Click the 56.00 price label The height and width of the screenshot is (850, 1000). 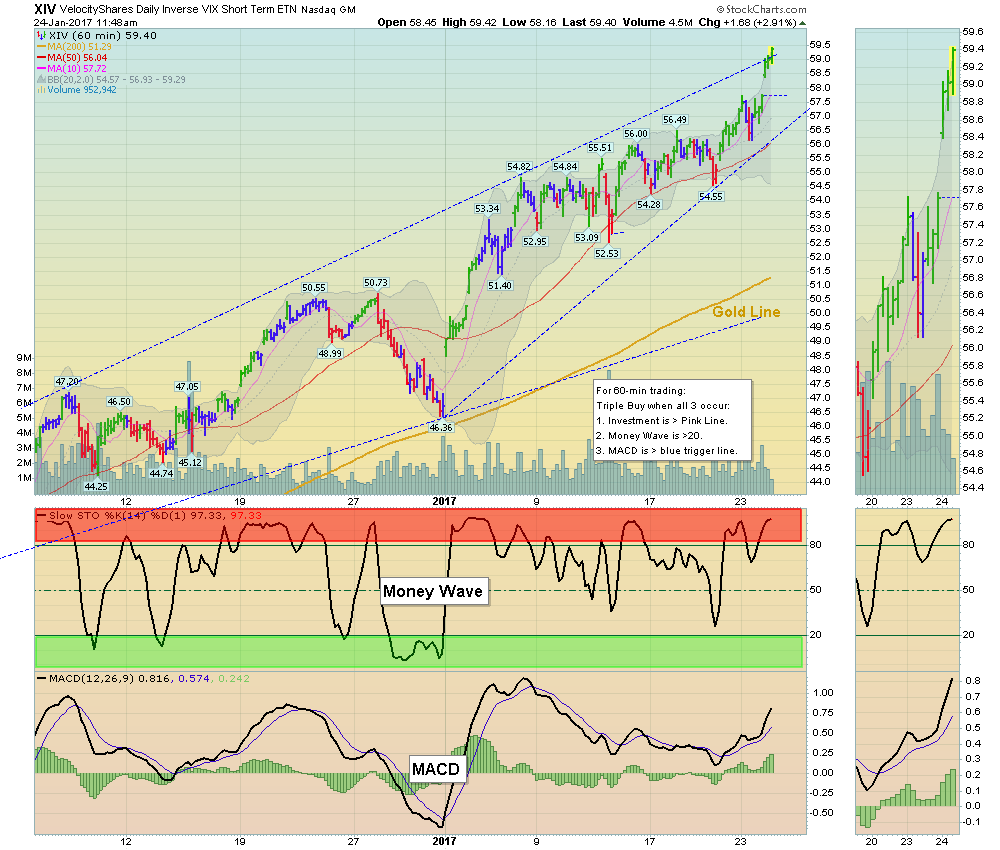tap(636, 133)
